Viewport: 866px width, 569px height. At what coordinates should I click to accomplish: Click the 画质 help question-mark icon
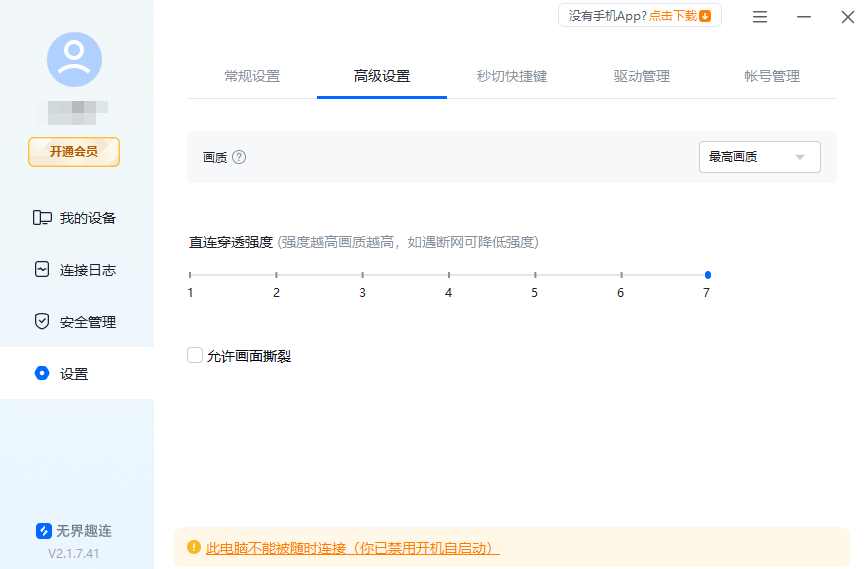coord(239,157)
